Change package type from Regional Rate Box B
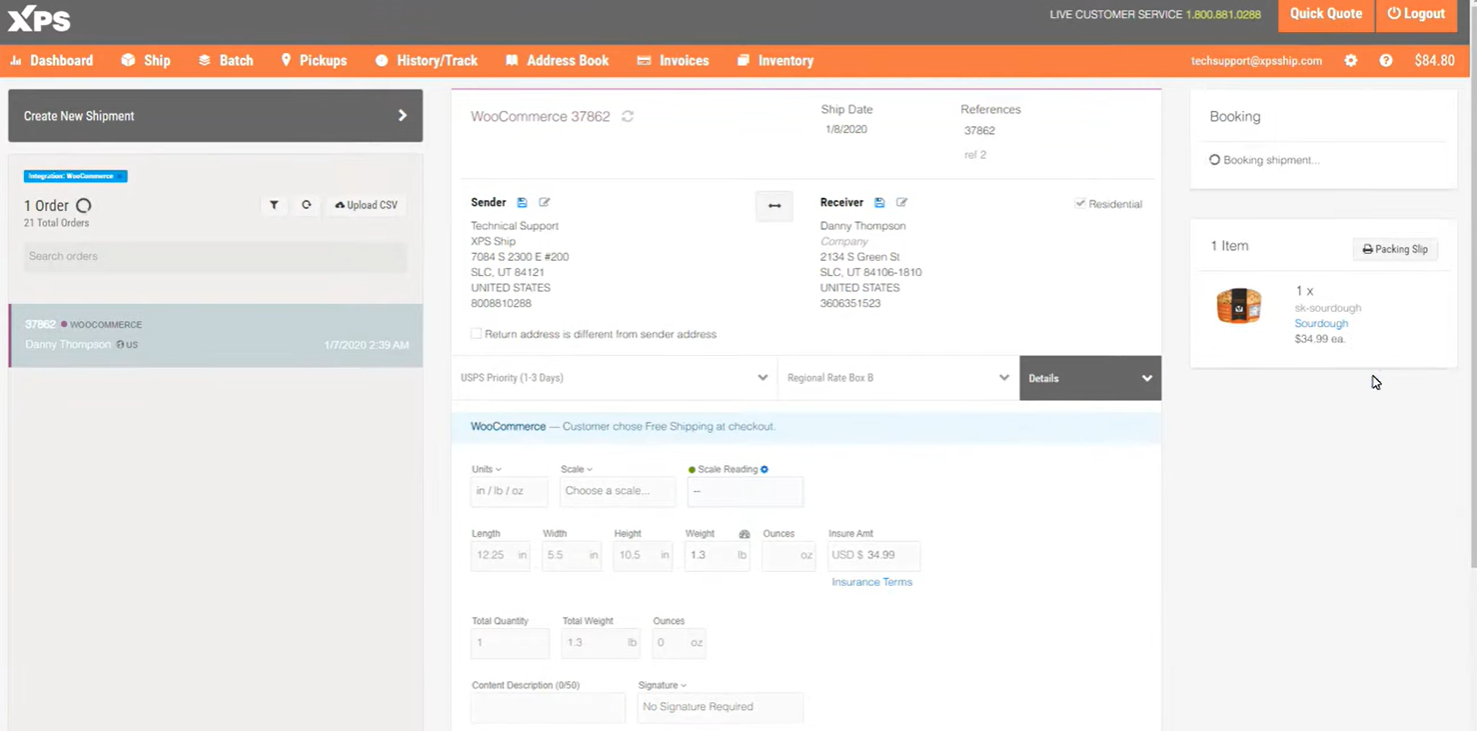1477x731 pixels. pyautogui.click(x=897, y=378)
